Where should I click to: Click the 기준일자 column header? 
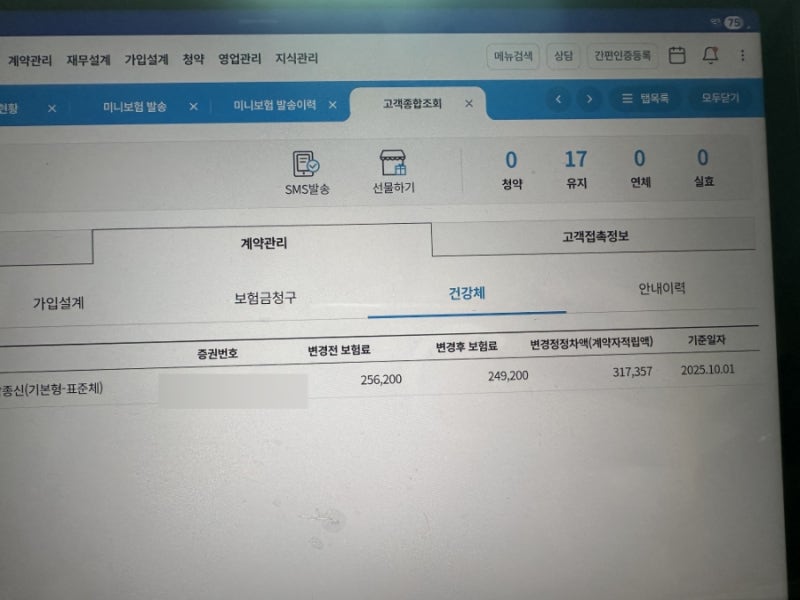pos(707,340)
